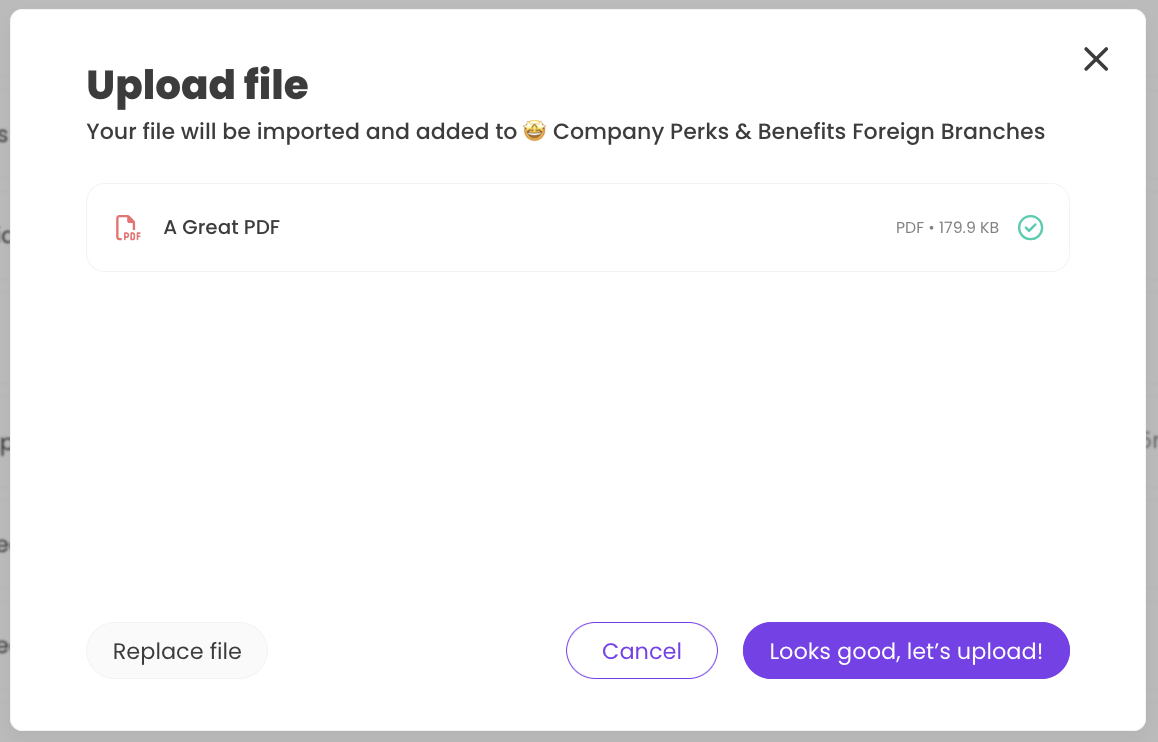Cancel the file upload
1158x742 pixels.
(x=641, y=650)
